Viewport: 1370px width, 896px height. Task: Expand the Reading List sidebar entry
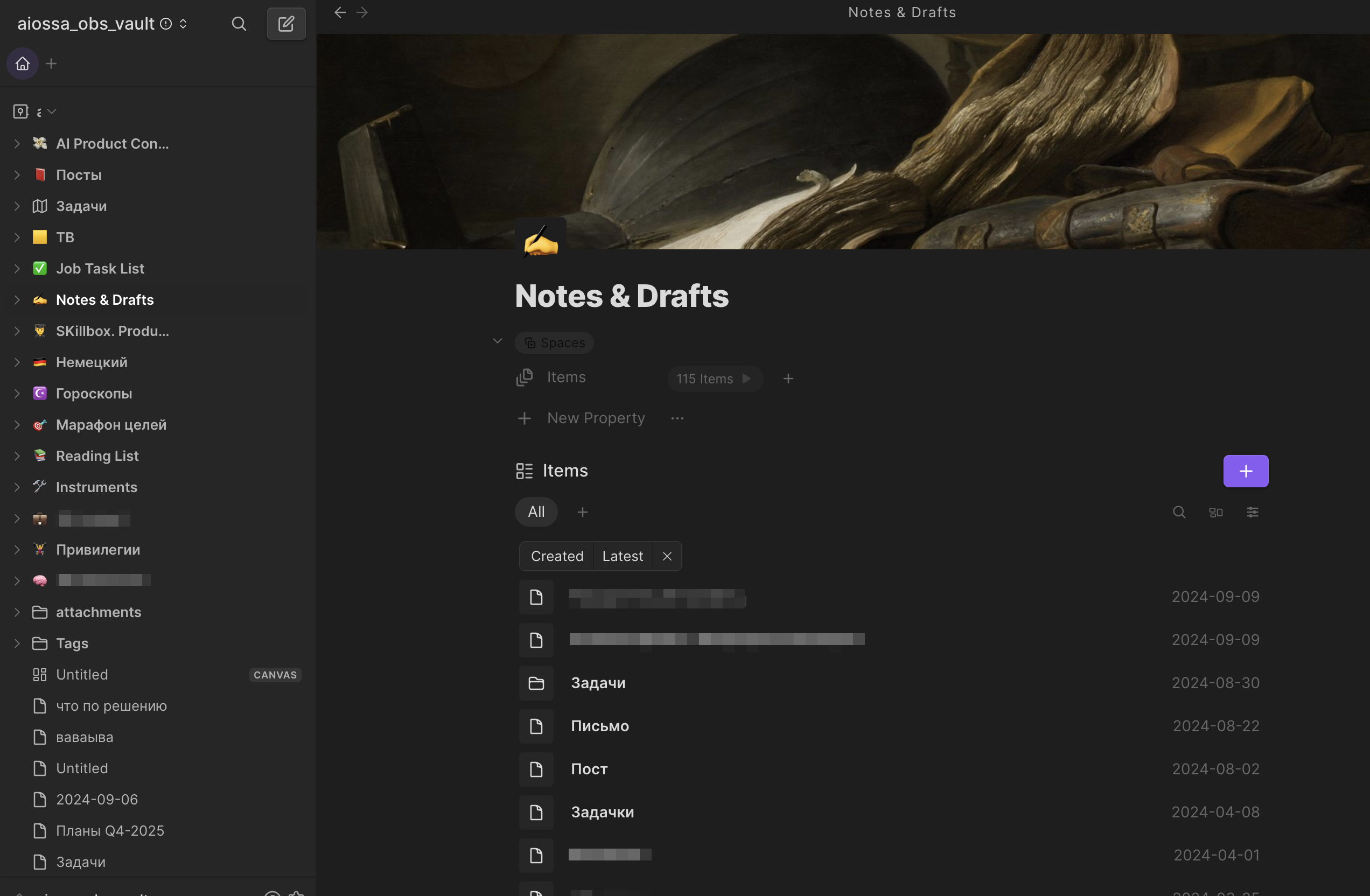(15, 455)
